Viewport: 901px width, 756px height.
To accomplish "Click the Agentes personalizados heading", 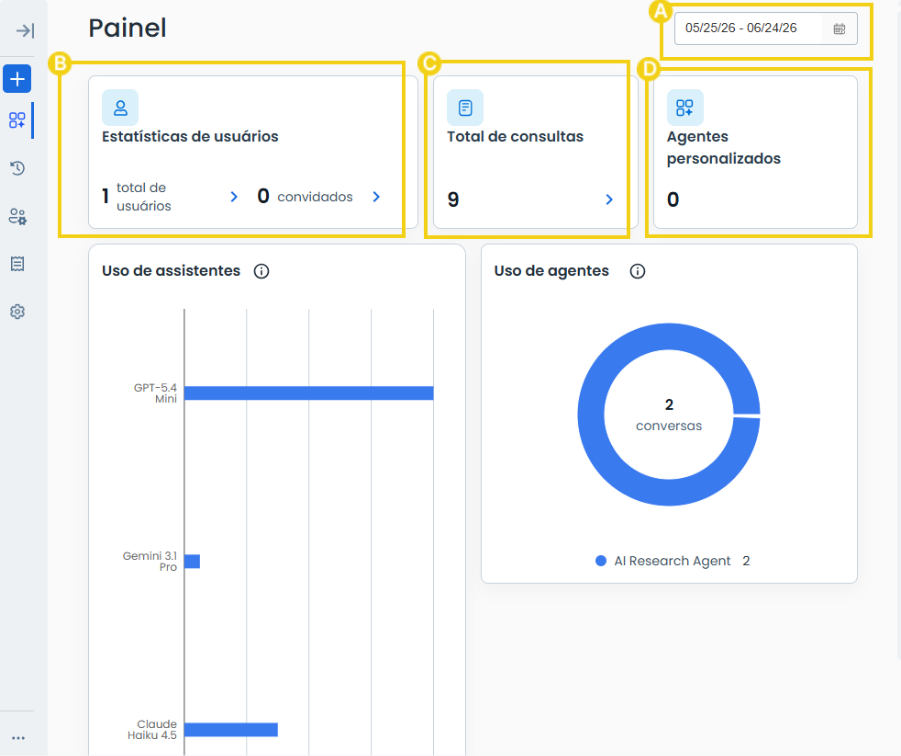I will 724,148.
